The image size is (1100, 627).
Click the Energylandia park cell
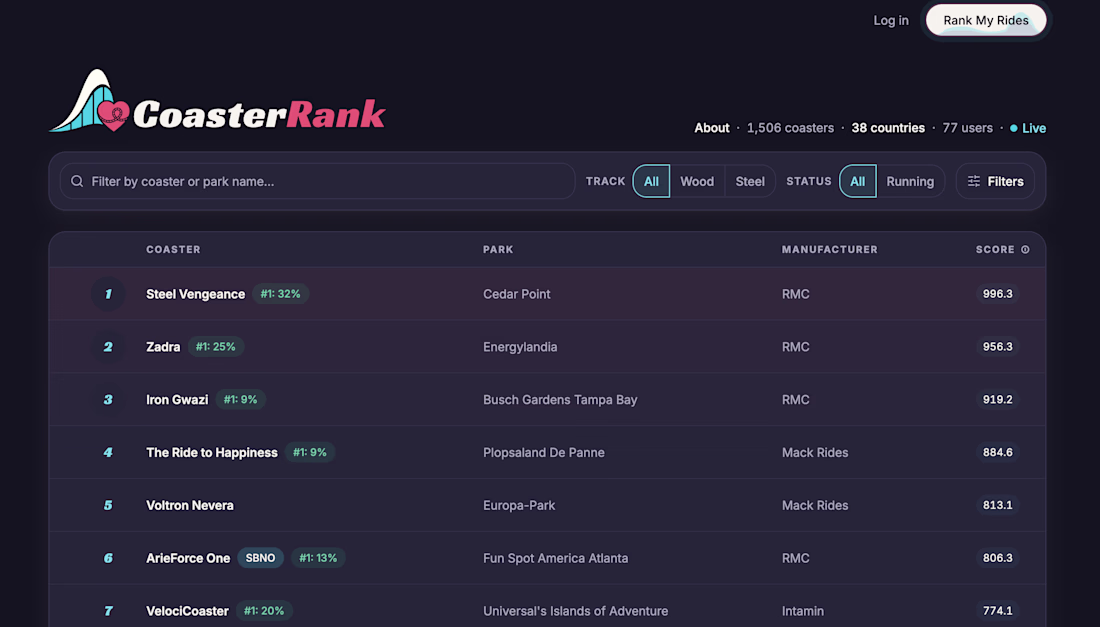pos(520,347)
